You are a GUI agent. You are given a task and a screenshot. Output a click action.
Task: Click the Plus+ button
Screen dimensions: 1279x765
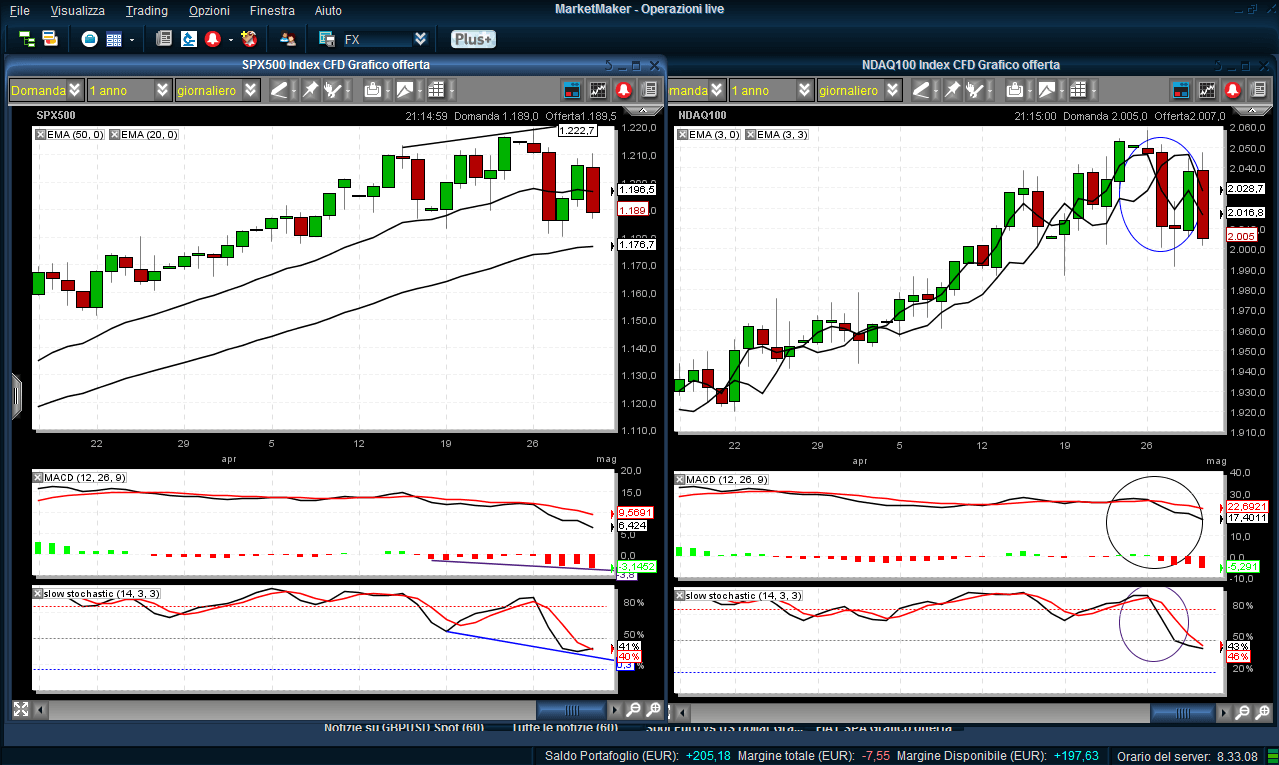472,39
